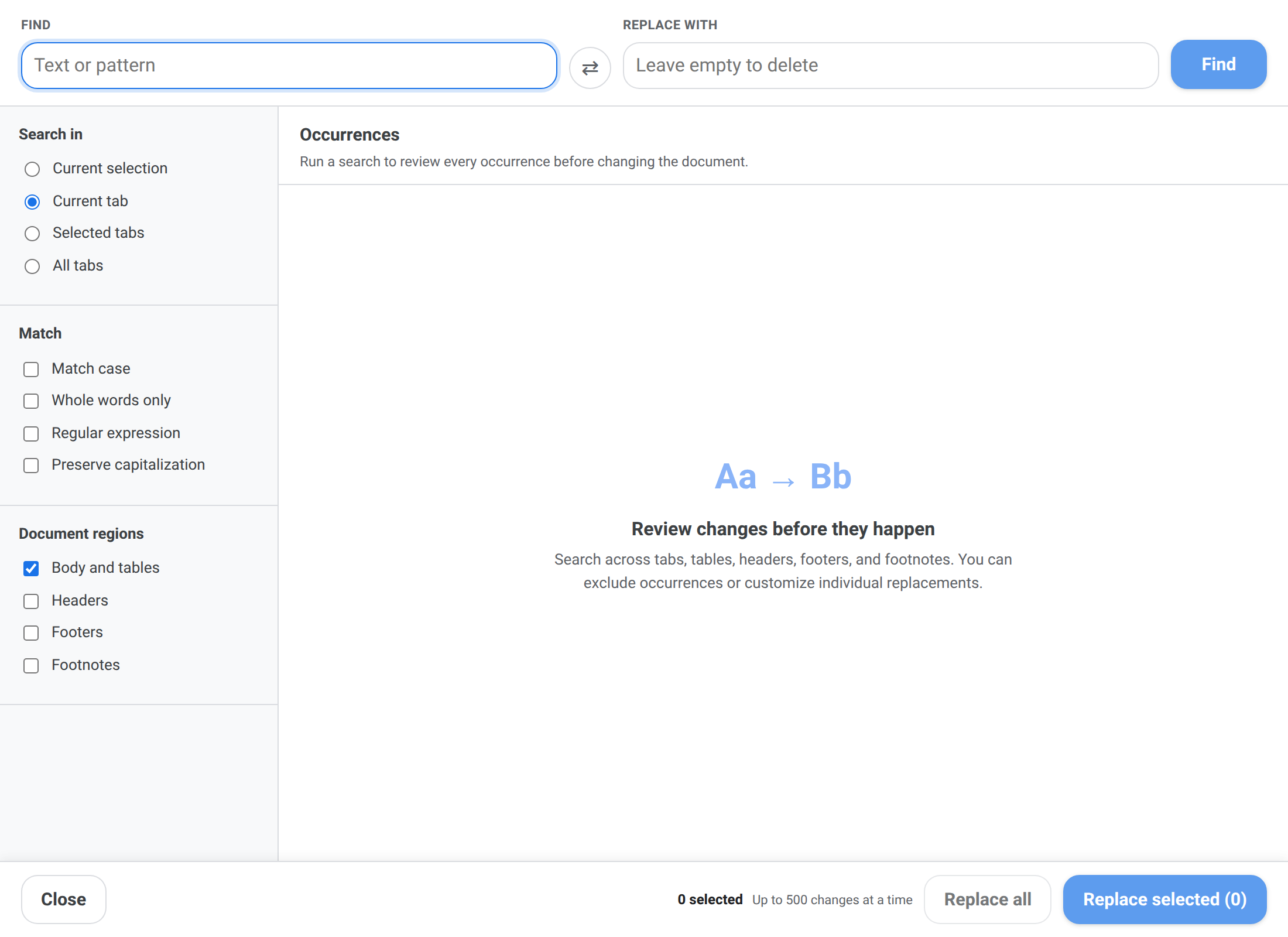Search in All tabs radio option

pyautogui.click(x=32, y=266)
